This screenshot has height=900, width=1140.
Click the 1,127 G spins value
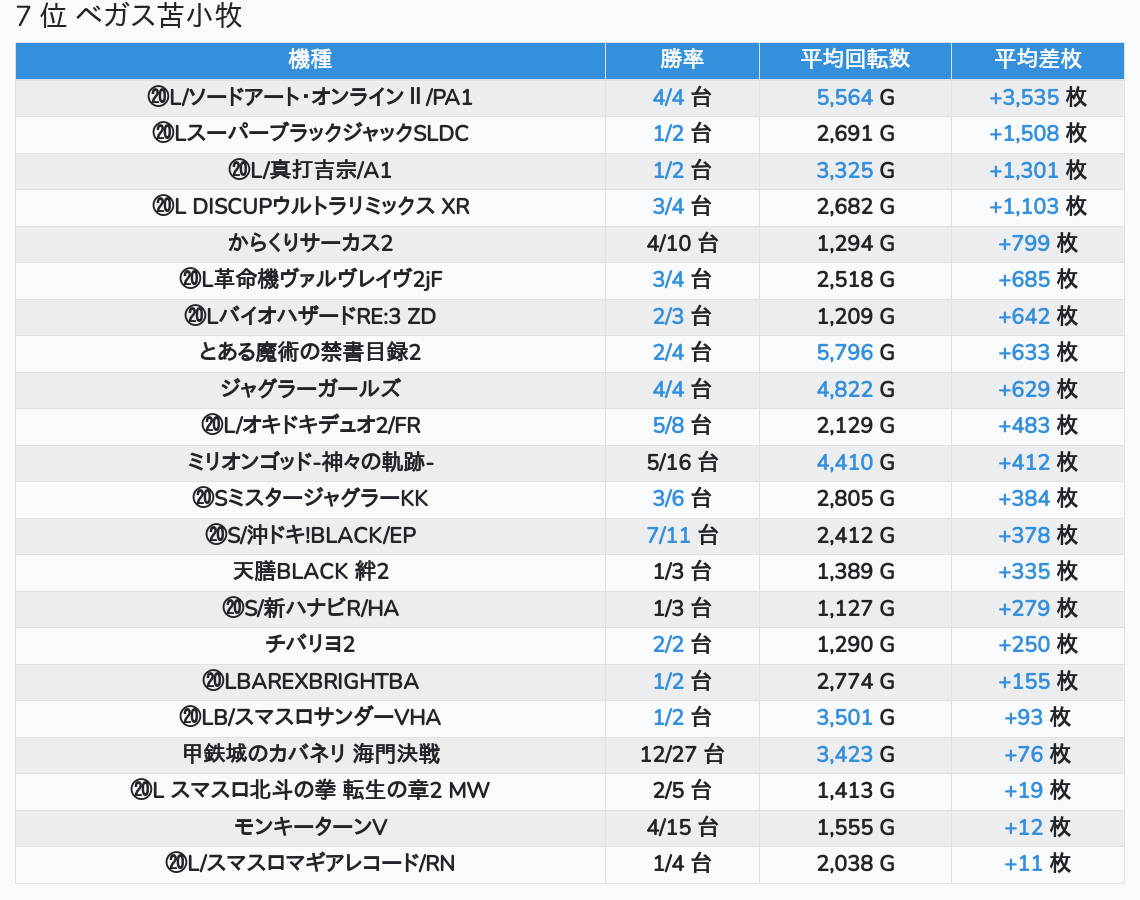(855, 608)
